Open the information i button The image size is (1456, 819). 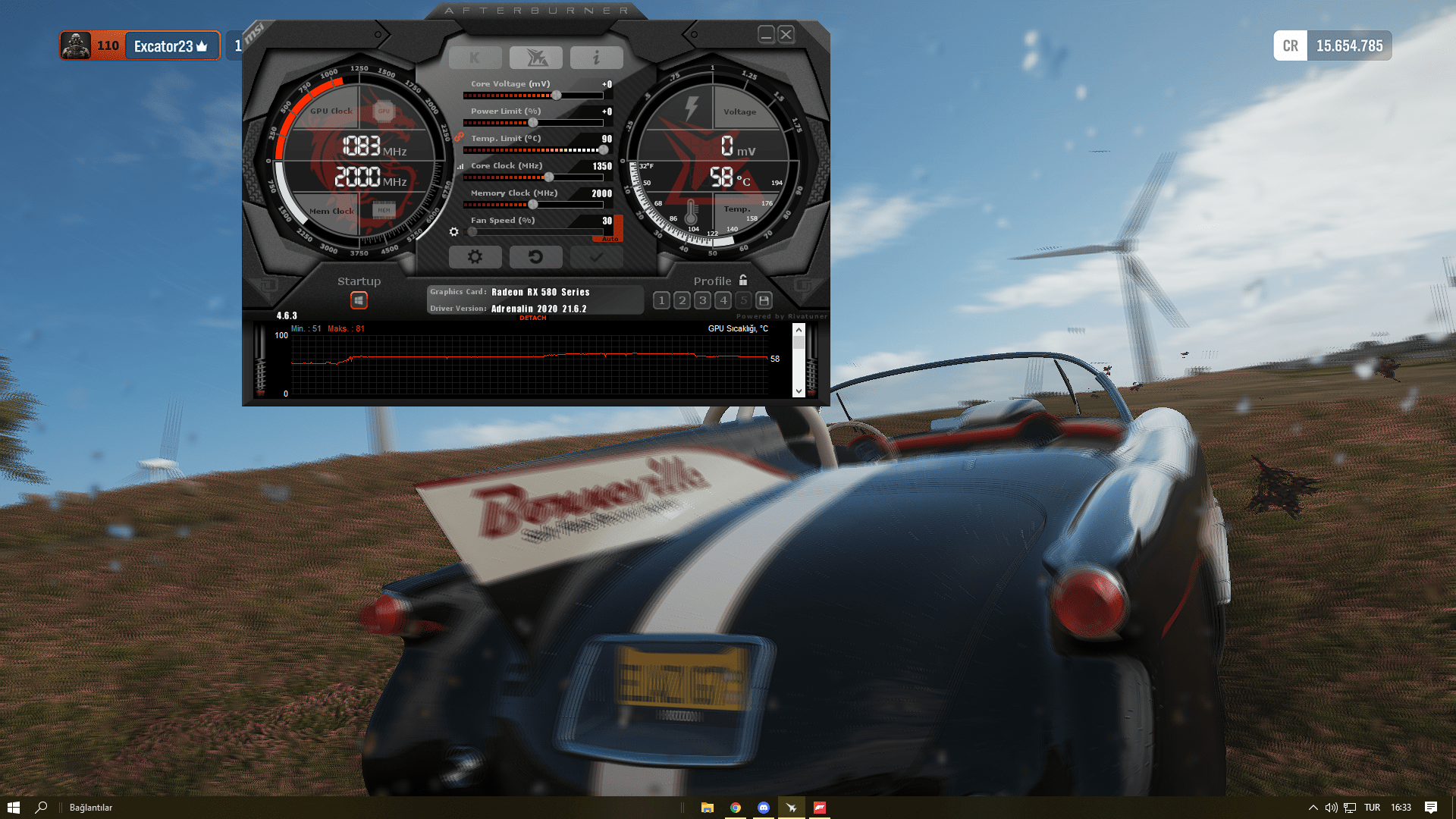point(596,58)
